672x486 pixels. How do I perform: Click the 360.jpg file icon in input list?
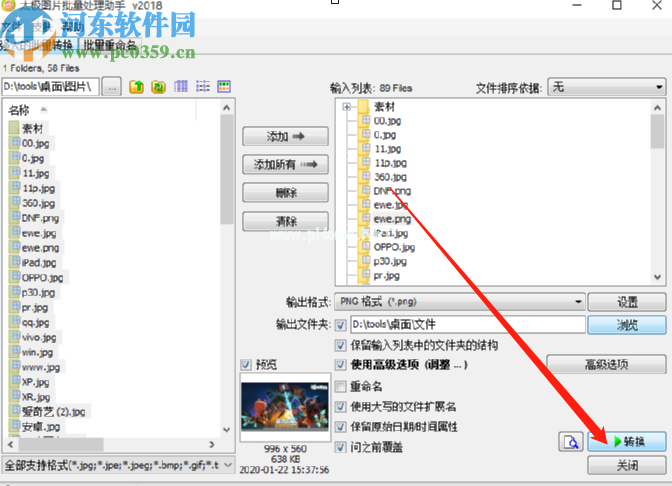coord(365,176)
